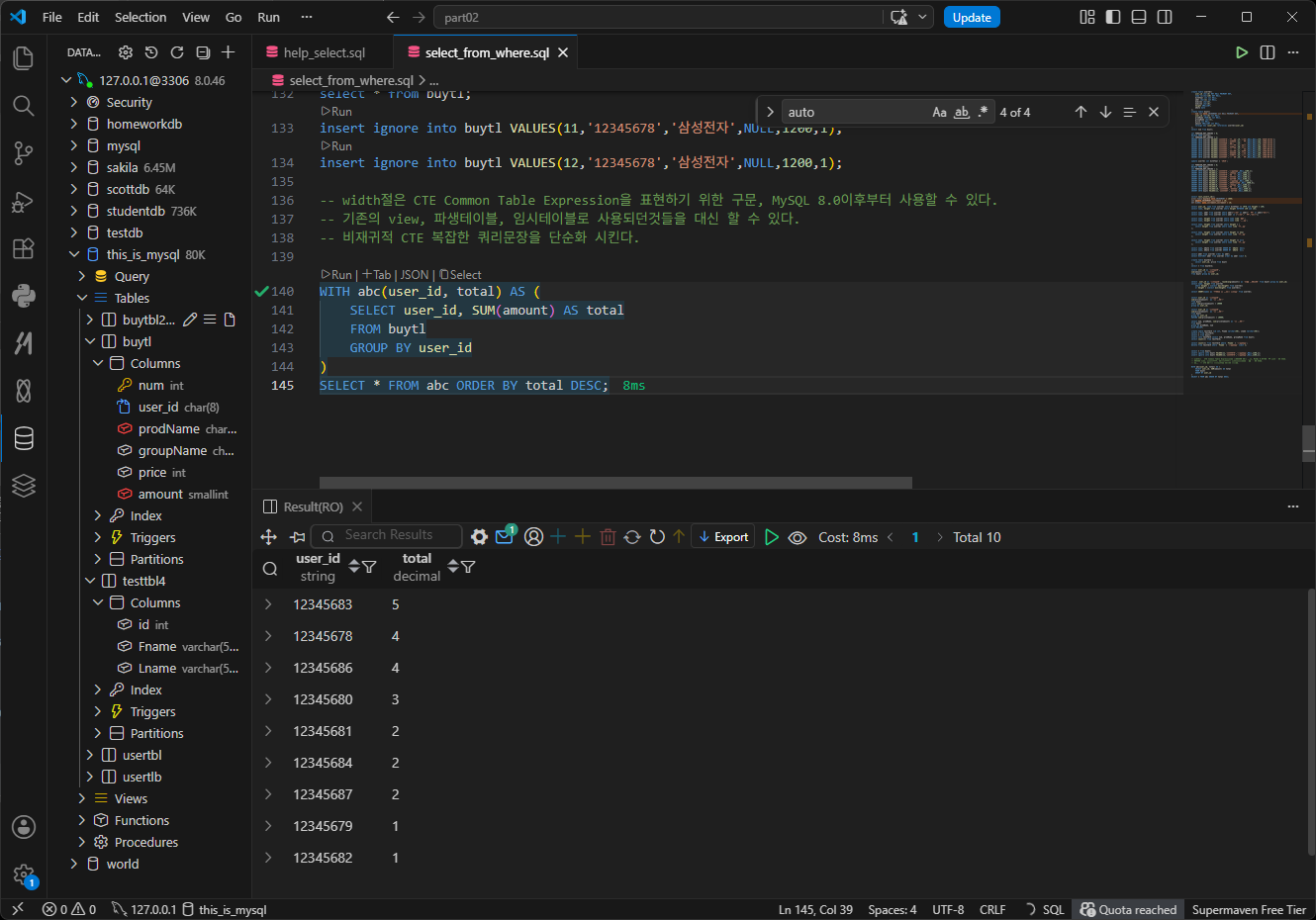Collapse all database tree nodes
Image resolution: width=1316 pixels, height=920 pixels.
[x=203, y=52]
